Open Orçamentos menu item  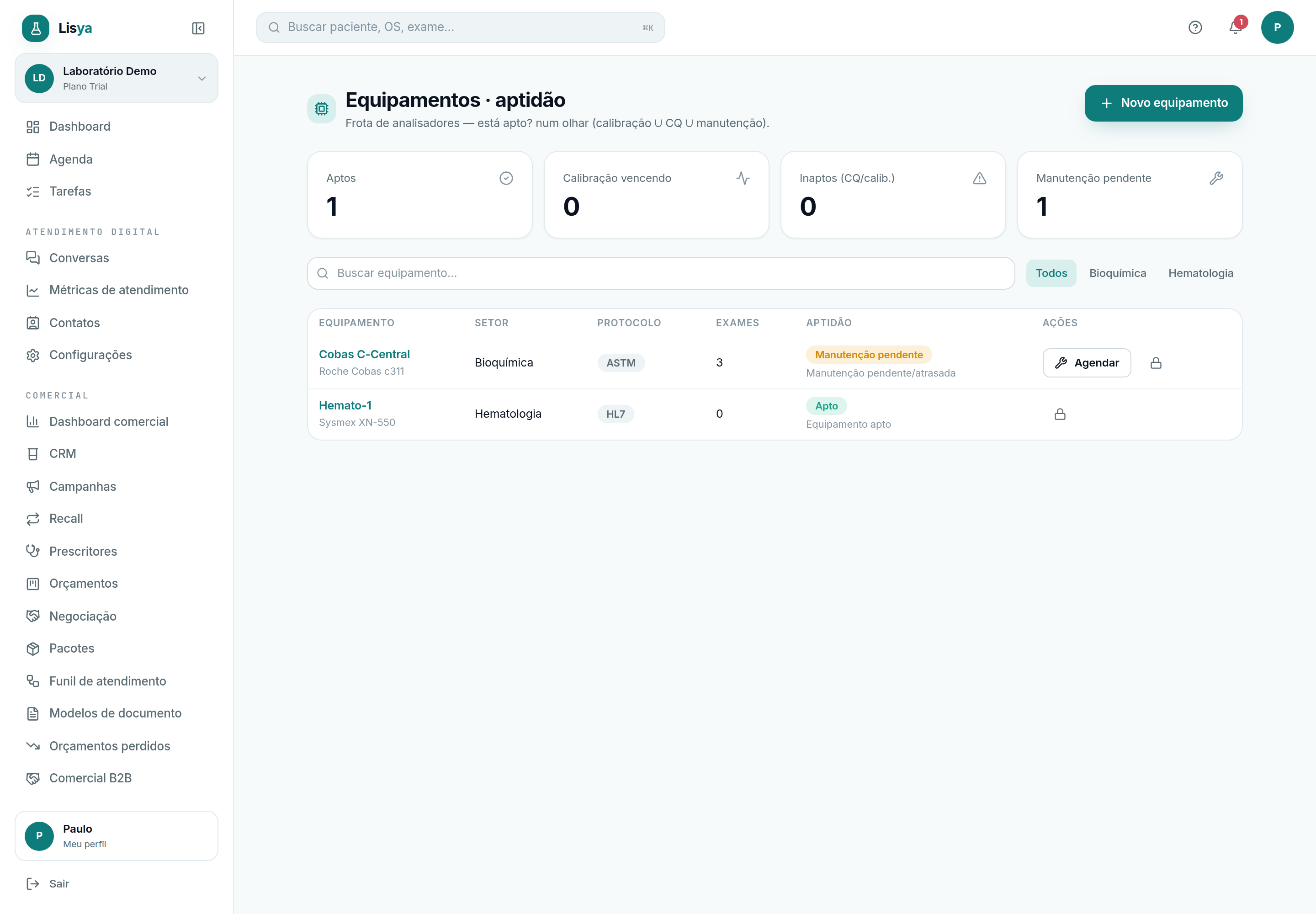pyautogui.click(x=116, y=584)
